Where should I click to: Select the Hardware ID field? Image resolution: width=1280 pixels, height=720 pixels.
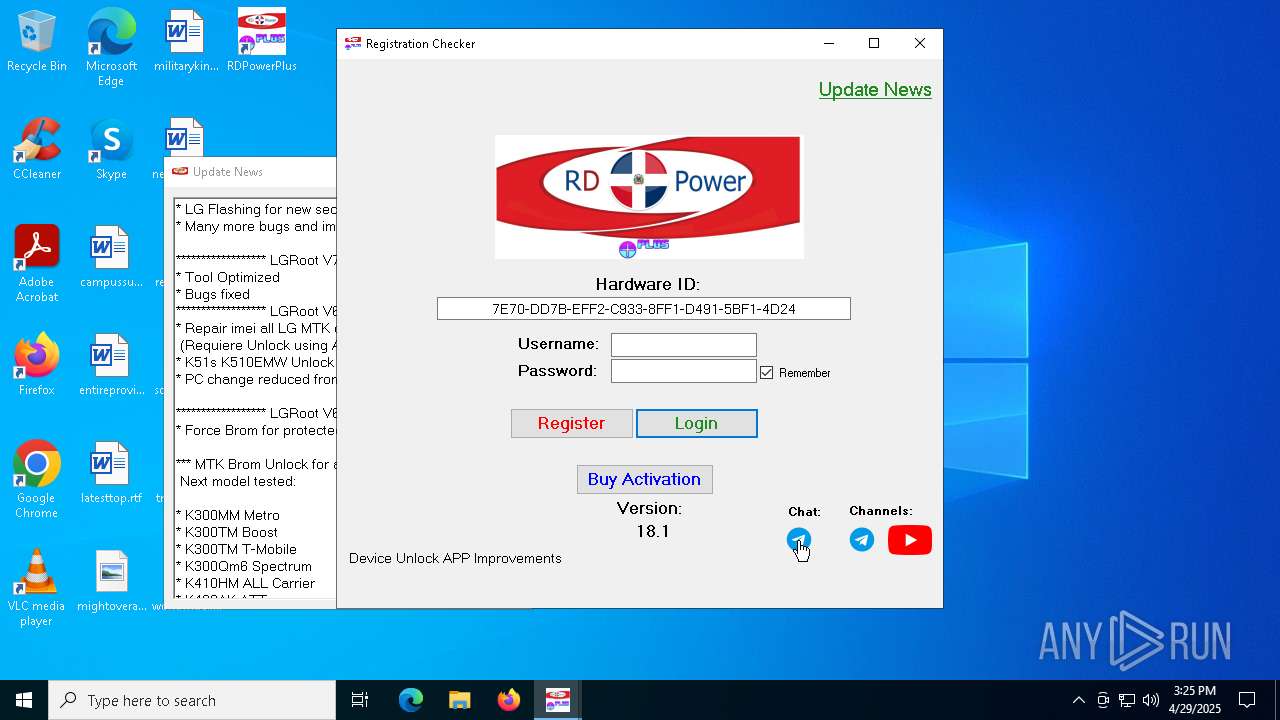pos(644,309)
